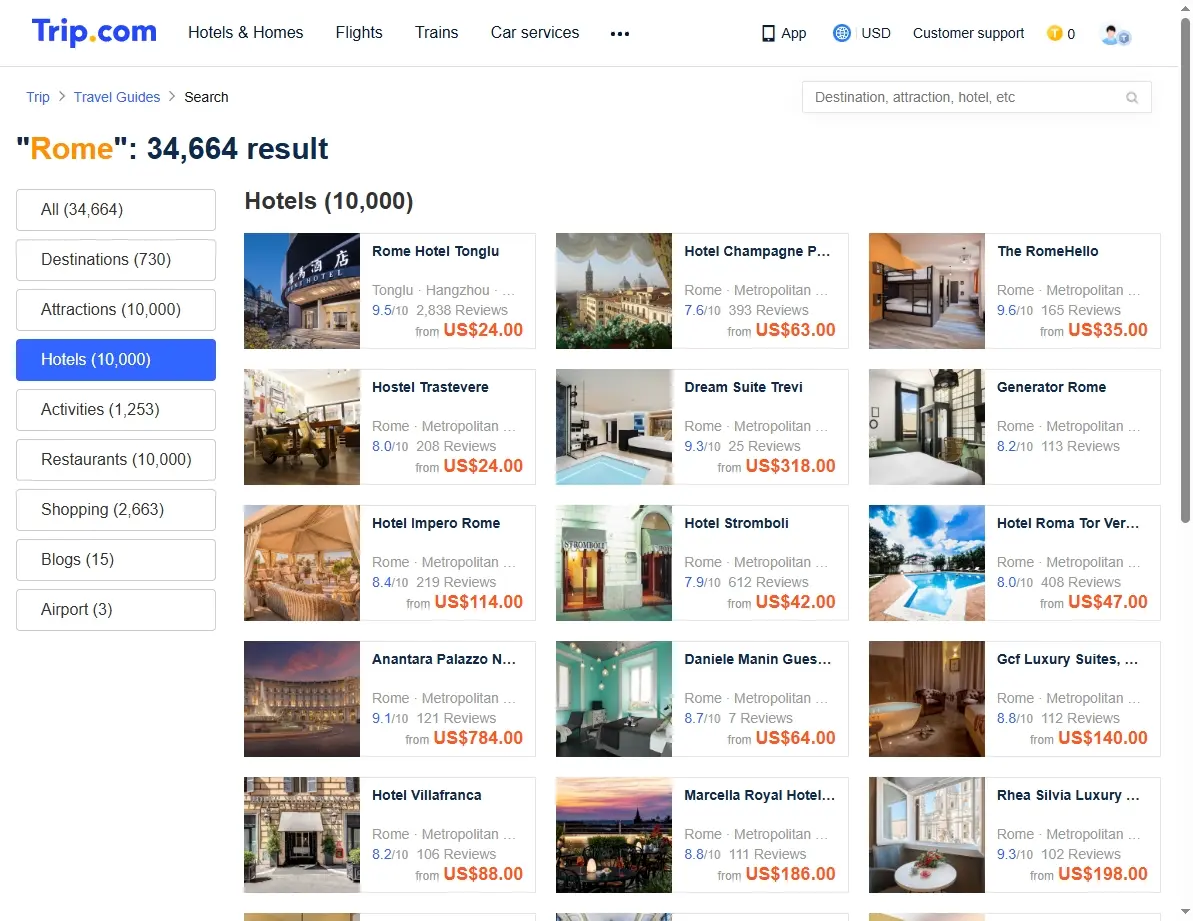The image size is (1193, 921).
Task: Click the globe language icon
Action: click(841, 33)
